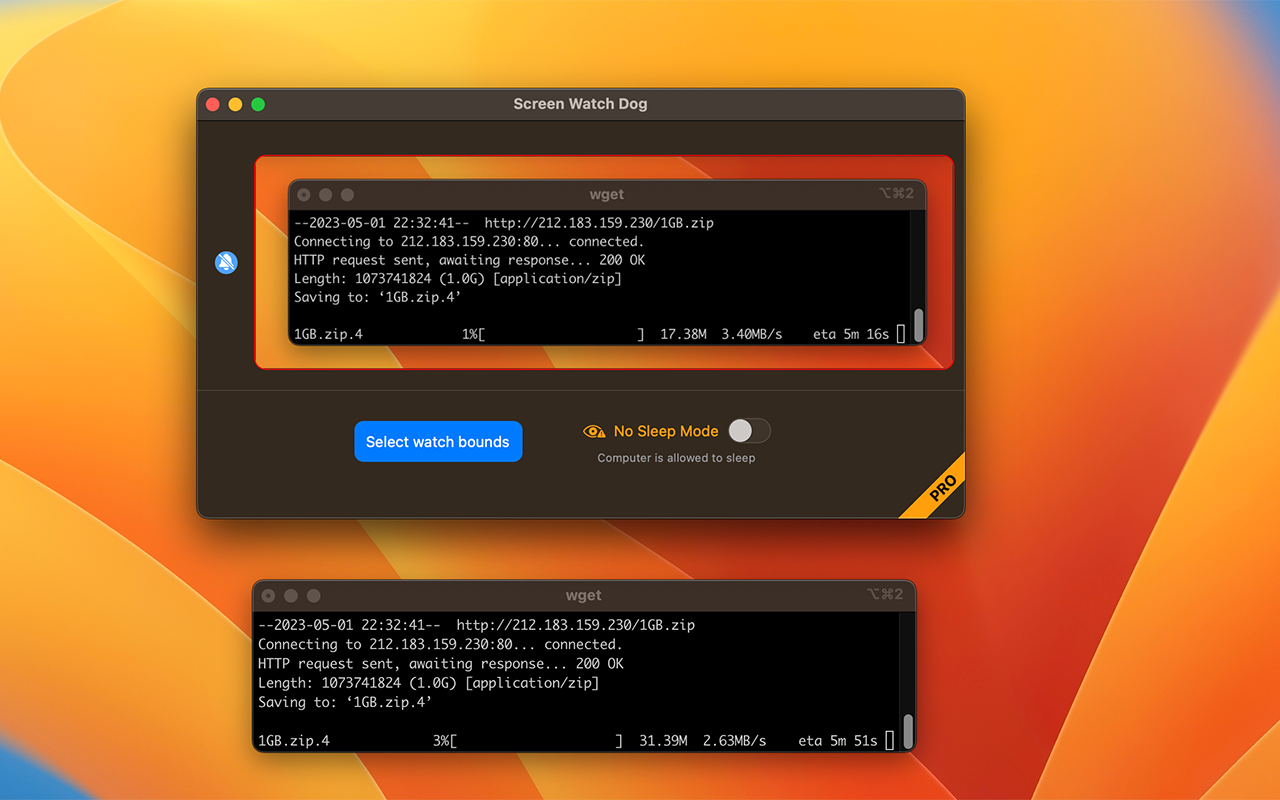
Task: Click the wget title in lower terminal window
Action: click(x=583, y=595)
